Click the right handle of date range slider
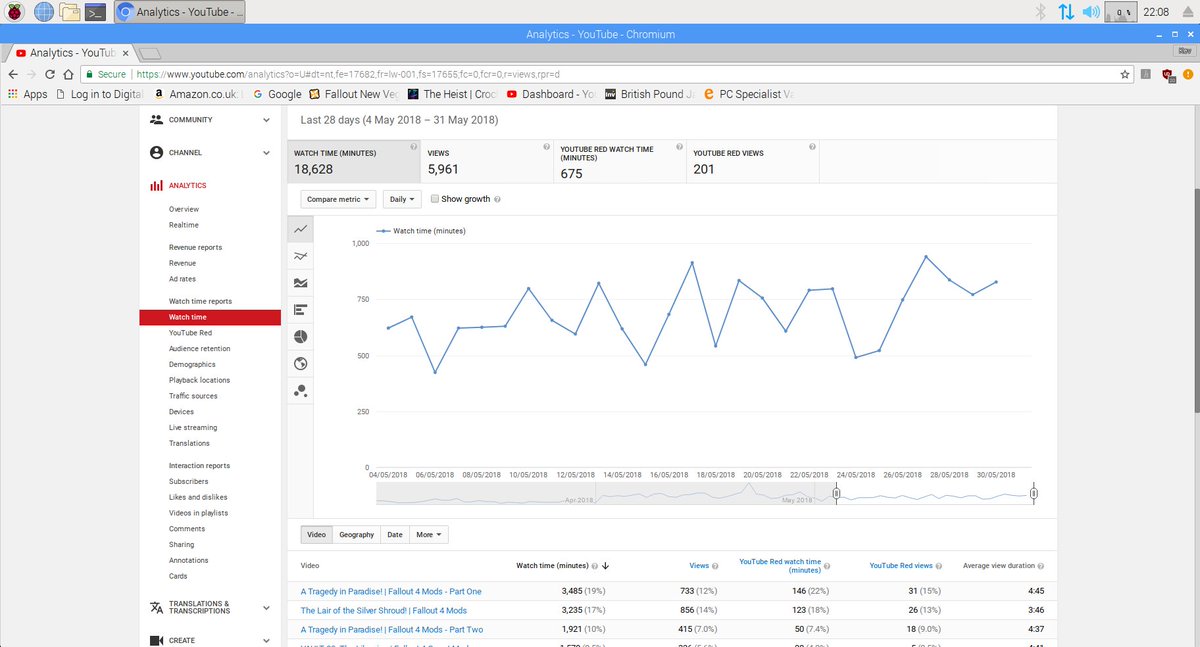Viewport: 1200px width, 647px height. (1033, 493)
